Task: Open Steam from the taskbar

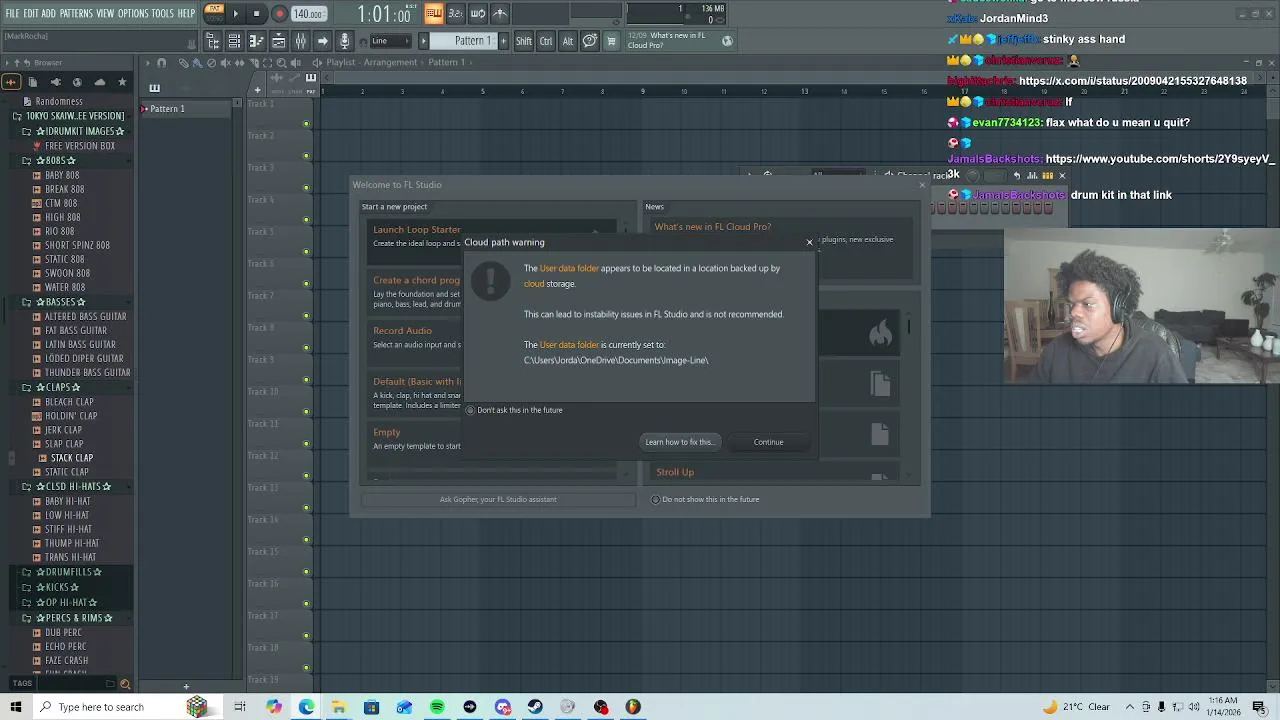Action: click(x=535, y=707)
